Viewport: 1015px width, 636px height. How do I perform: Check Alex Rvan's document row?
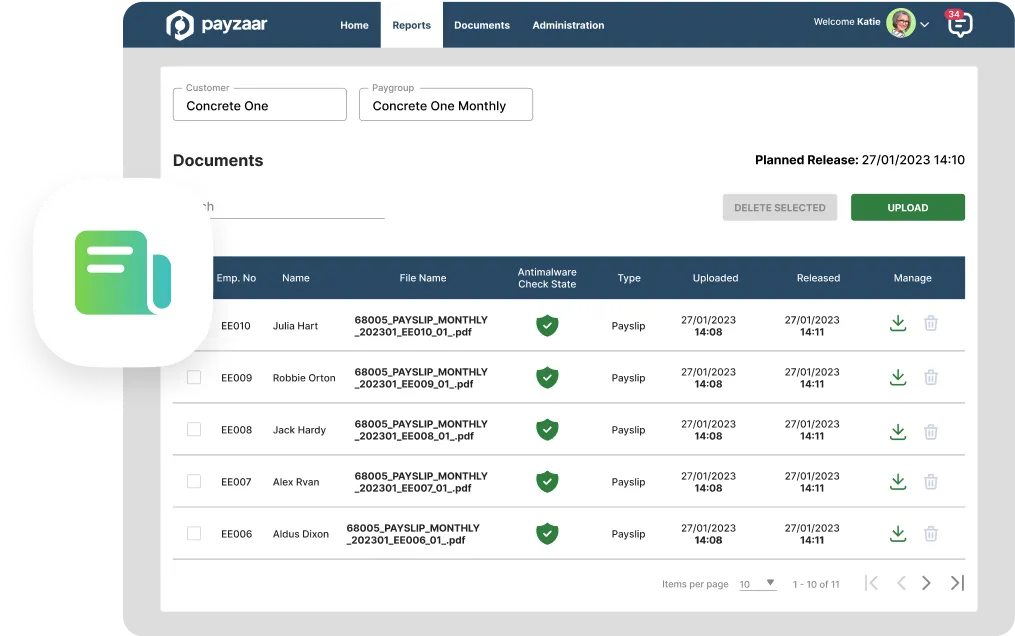coord(193,481)
